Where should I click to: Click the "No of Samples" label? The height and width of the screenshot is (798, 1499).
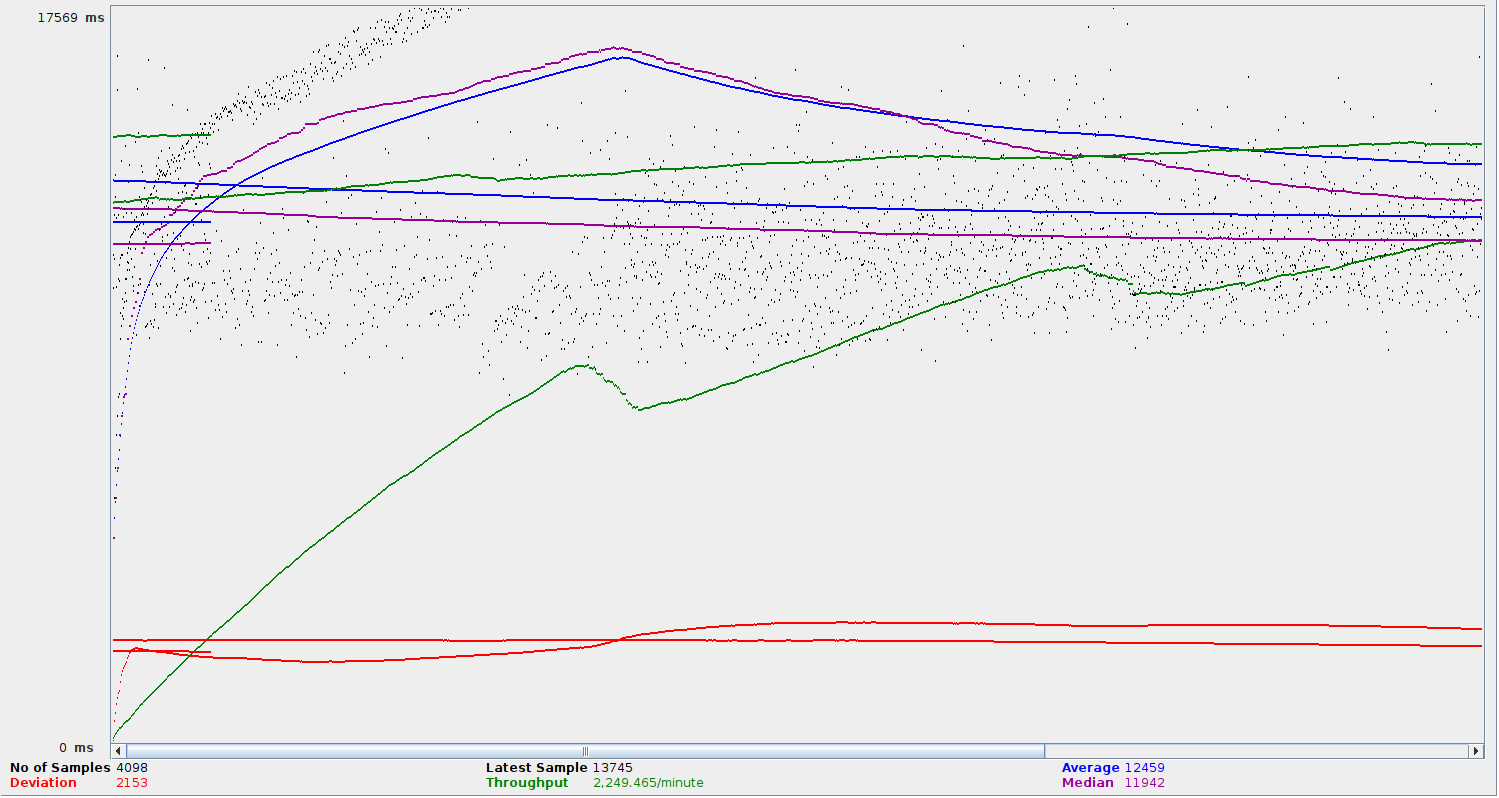[x=60, y=768]
